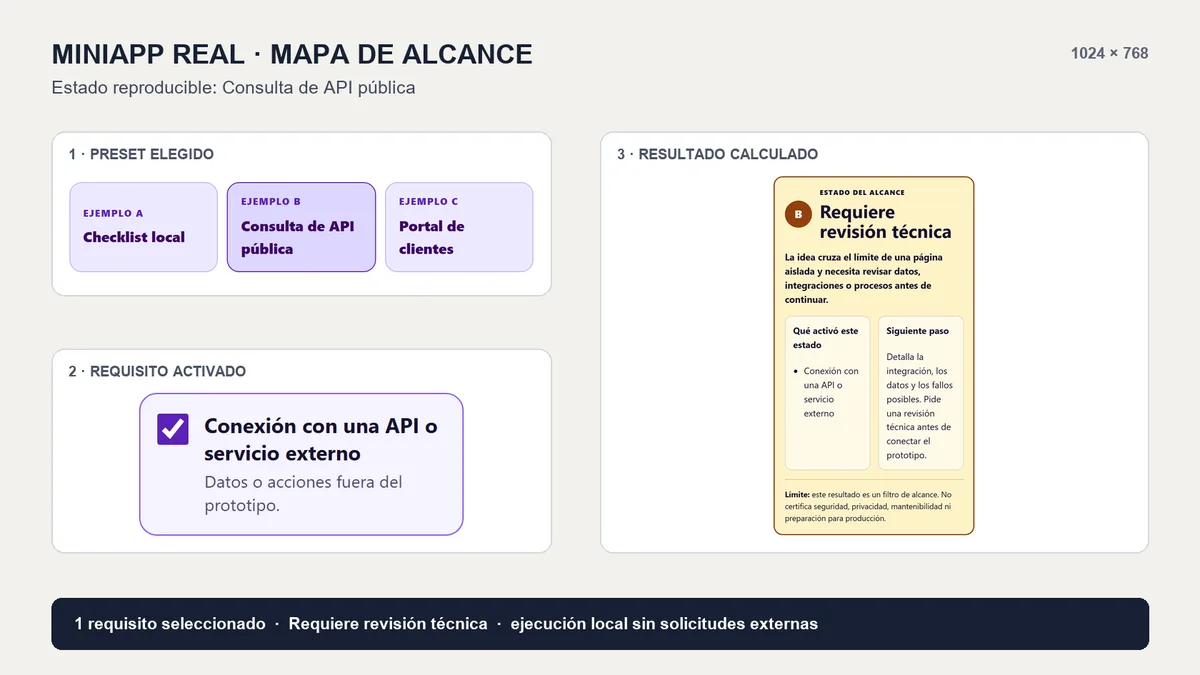Image resolution: width=1200 pixels, height=675 pixels.
Task: Click the Límite disclaimer note
Action: click(x=869, y=507)
